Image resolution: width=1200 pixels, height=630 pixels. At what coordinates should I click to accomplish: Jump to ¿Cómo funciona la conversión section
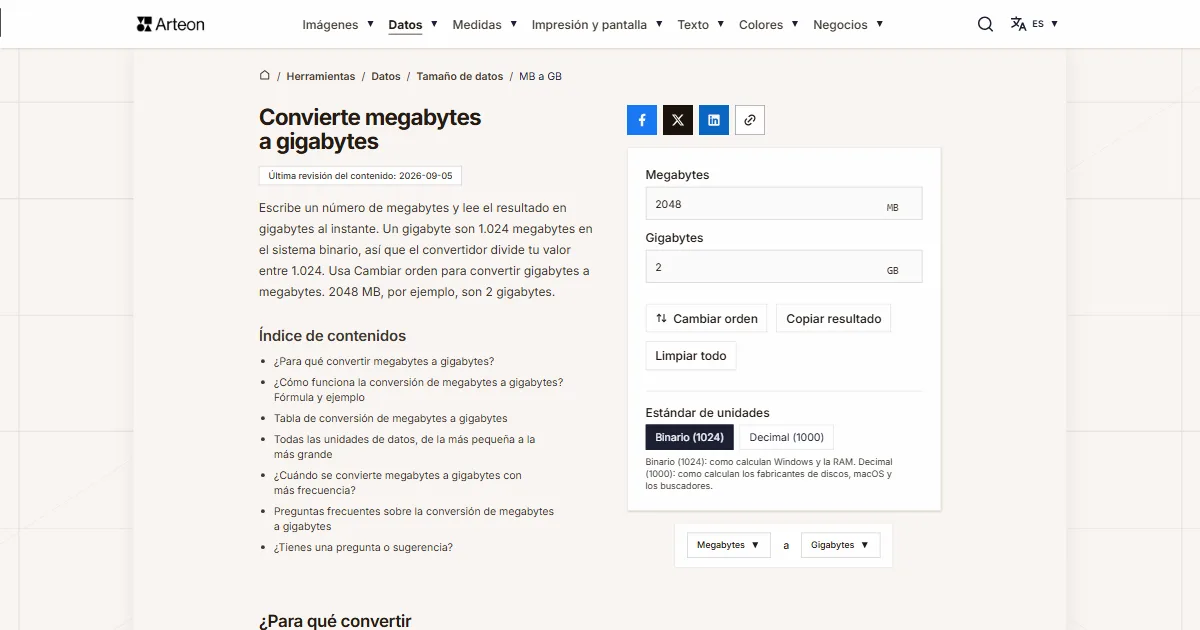(418, 389)
